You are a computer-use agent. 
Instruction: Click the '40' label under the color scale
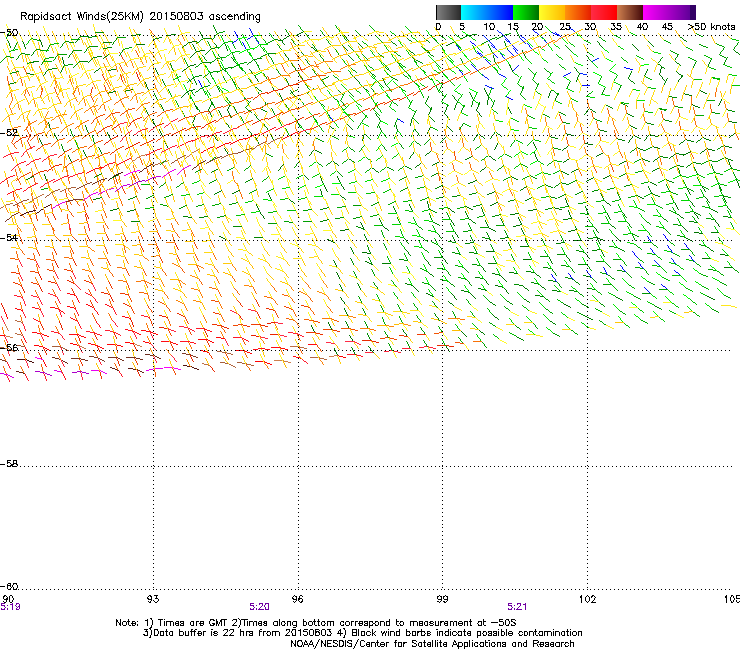(x=642, y=27)
